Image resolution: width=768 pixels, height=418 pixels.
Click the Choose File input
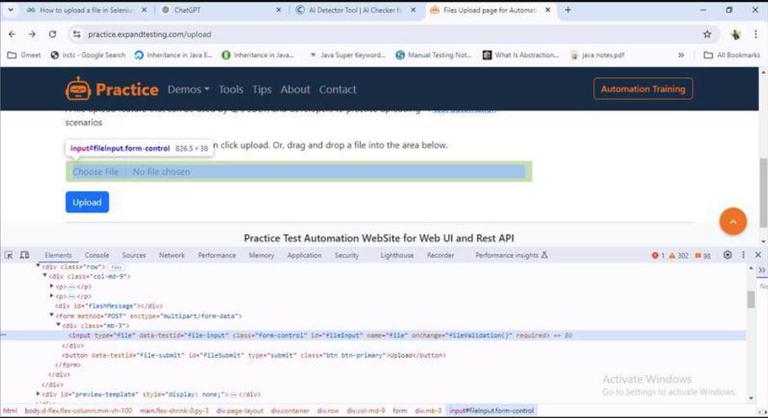[x=299, y=172]
